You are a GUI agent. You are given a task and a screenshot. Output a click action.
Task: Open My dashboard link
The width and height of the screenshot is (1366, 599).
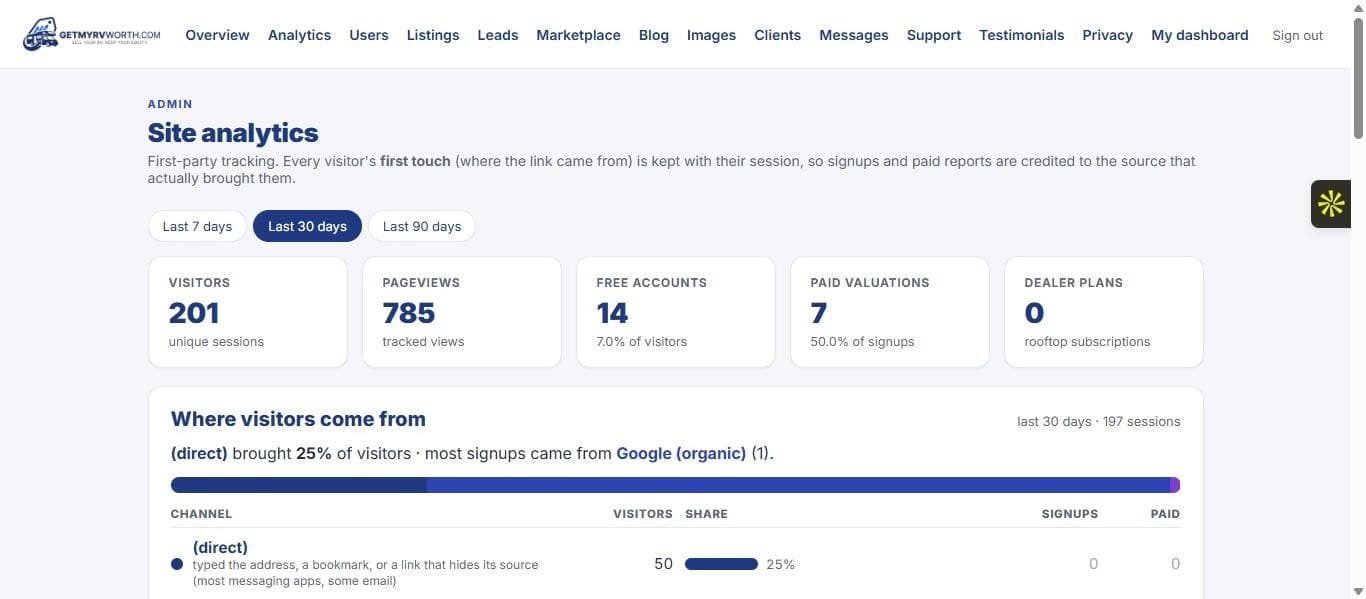click(1199, 35)
